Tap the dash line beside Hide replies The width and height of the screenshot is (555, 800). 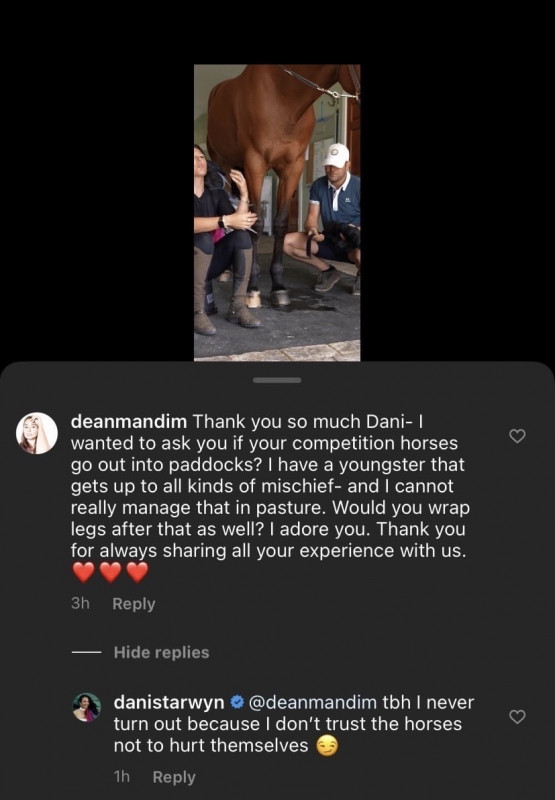(86, 653)
